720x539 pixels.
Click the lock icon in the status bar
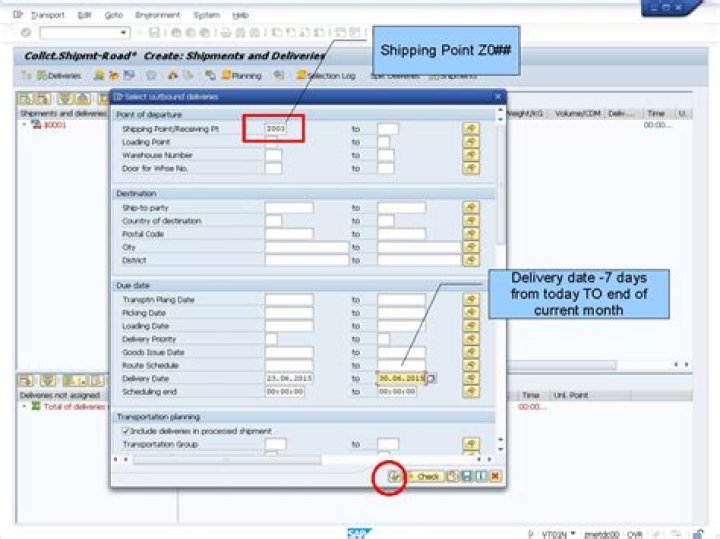(698, 534)
